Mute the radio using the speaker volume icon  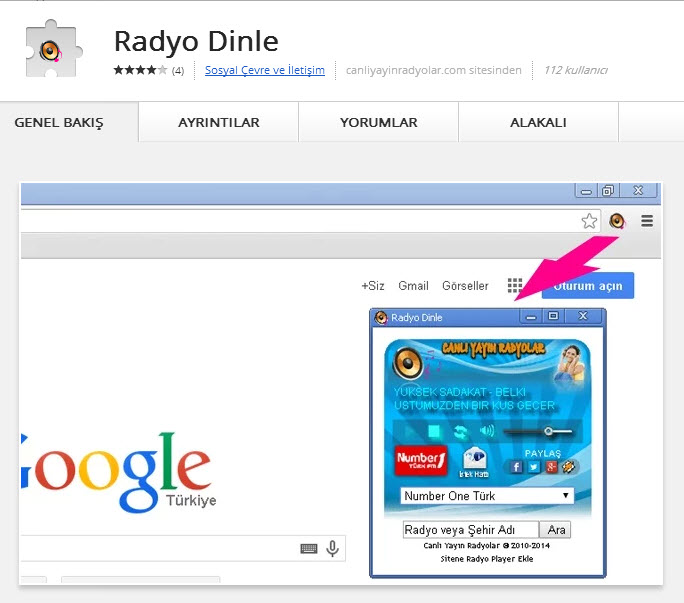pos(487,431)
